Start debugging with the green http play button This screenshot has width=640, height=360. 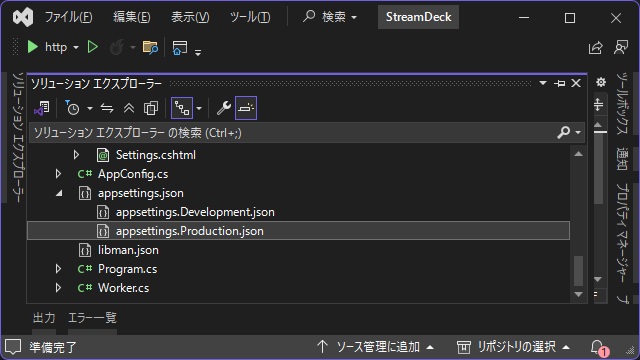(32, 47)
